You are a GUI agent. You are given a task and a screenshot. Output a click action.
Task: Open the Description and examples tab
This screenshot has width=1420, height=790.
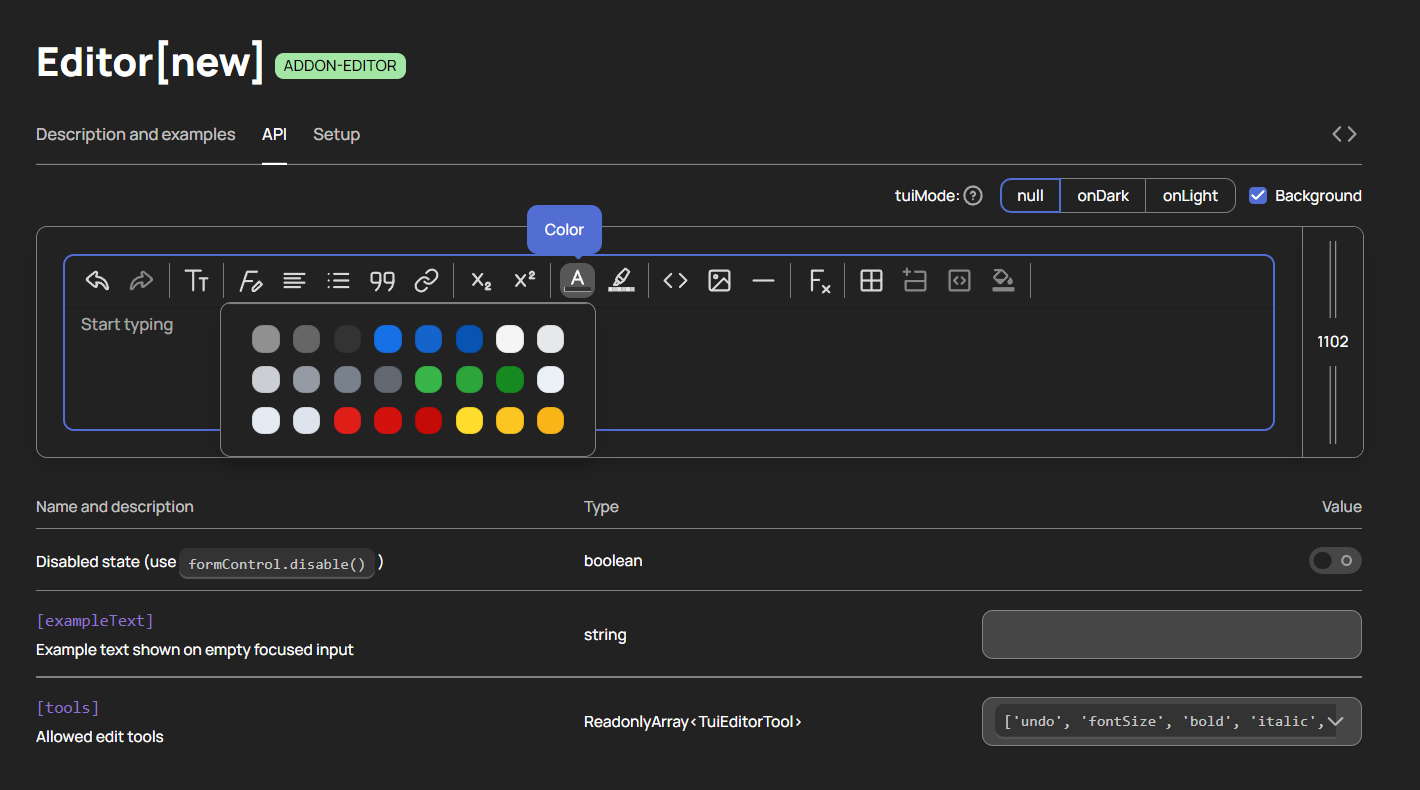pos(135,134)
